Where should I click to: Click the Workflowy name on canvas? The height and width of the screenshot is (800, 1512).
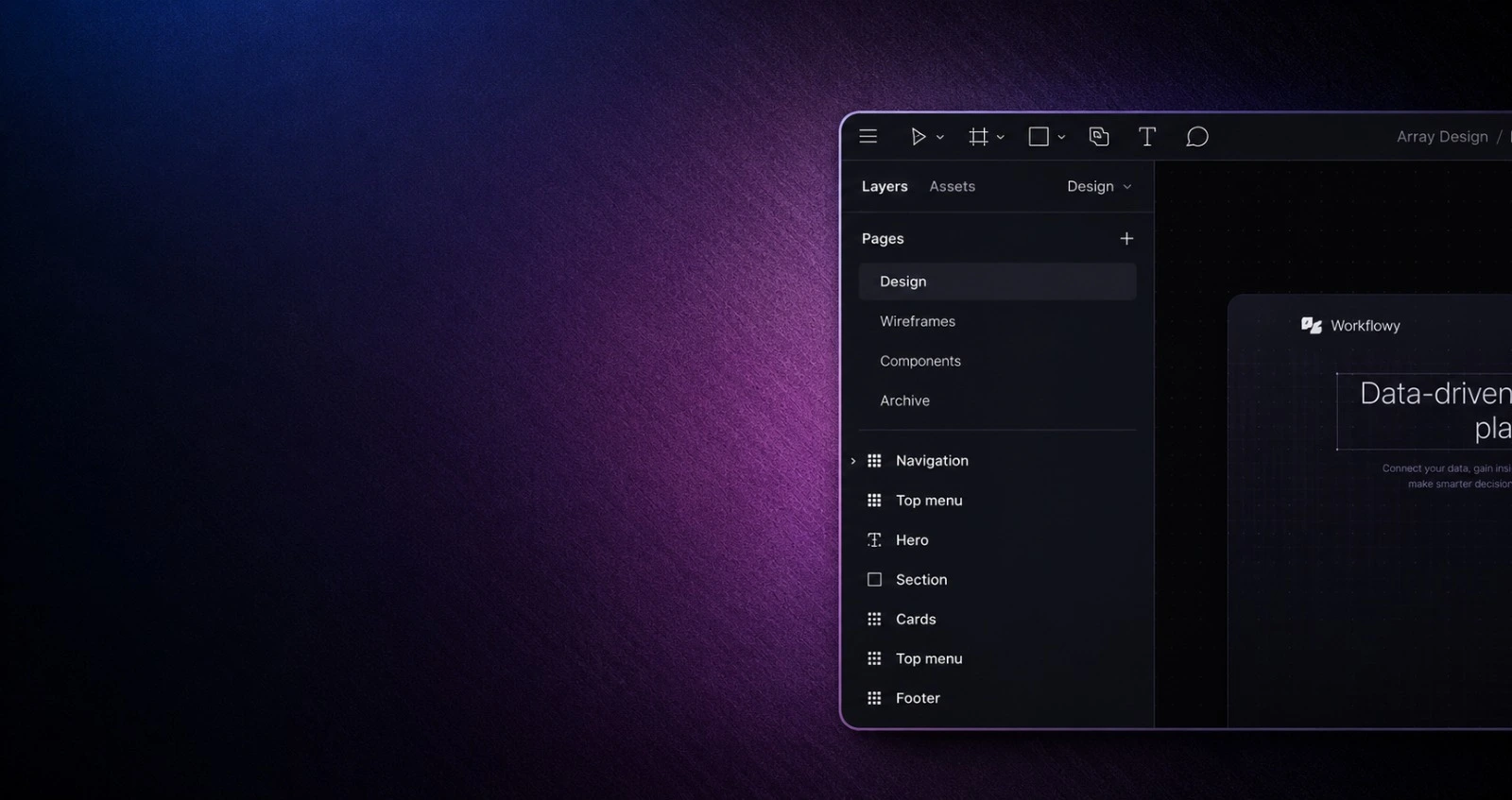(1366, 326)
